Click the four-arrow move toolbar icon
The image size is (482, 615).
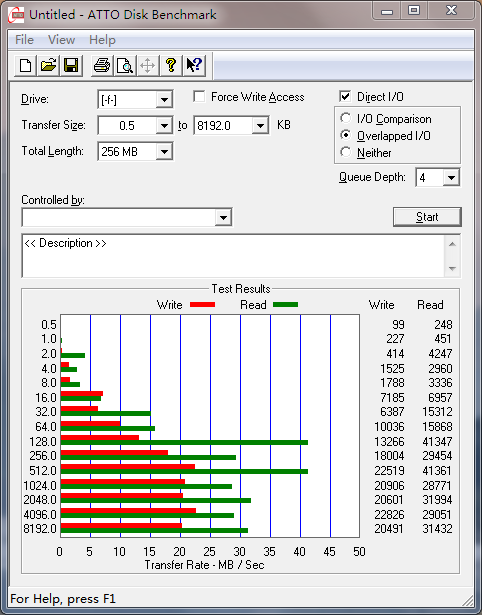[x=147, y=65]
